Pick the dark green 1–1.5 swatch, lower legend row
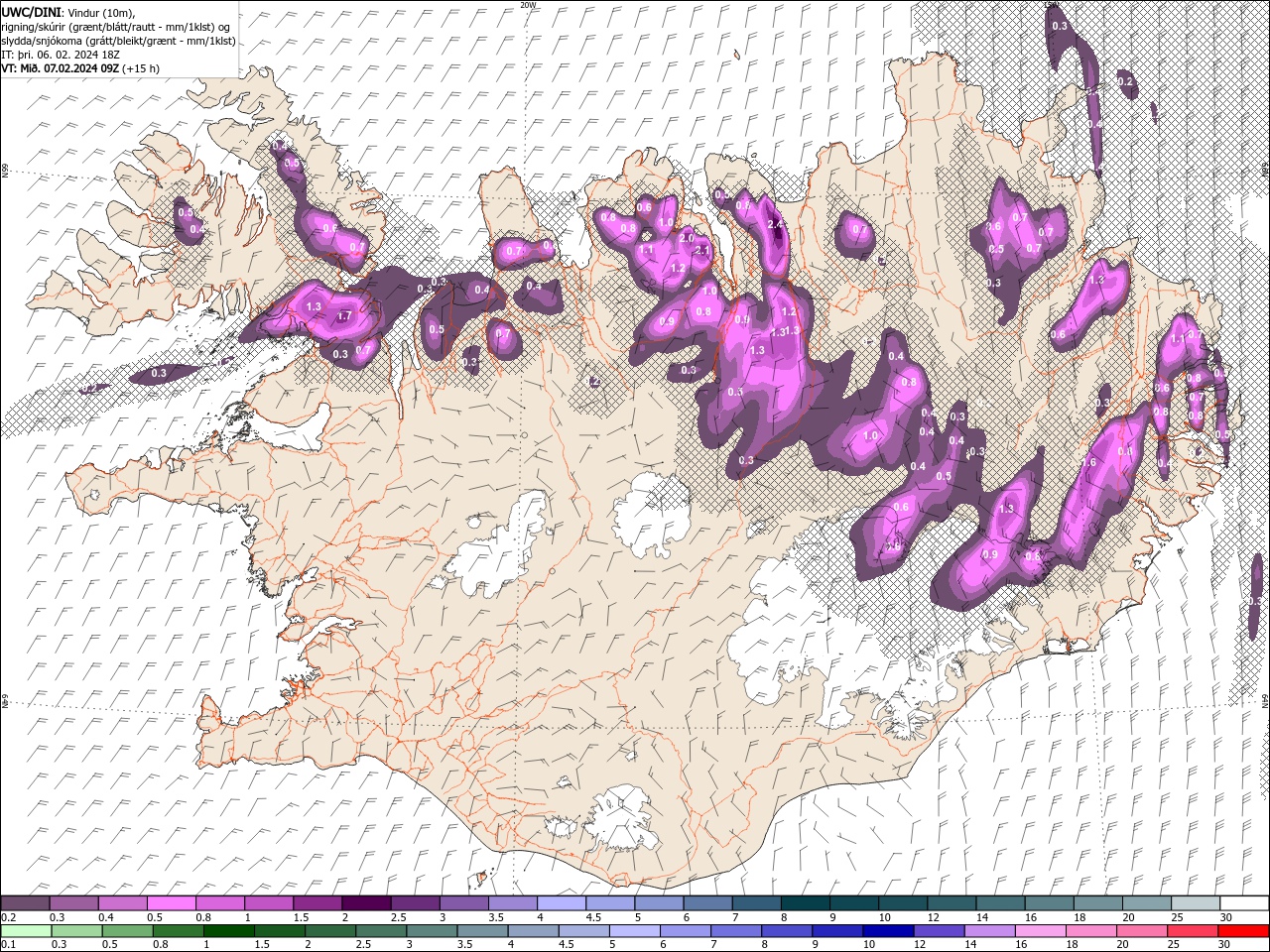This screenshot has height=952, width=1270. (228, 931)
